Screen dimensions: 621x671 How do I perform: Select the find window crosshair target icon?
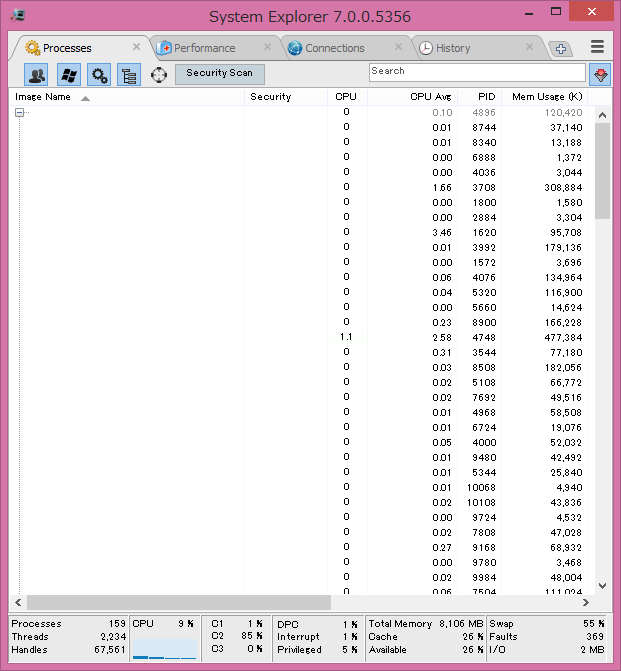[x=159, y=75]
